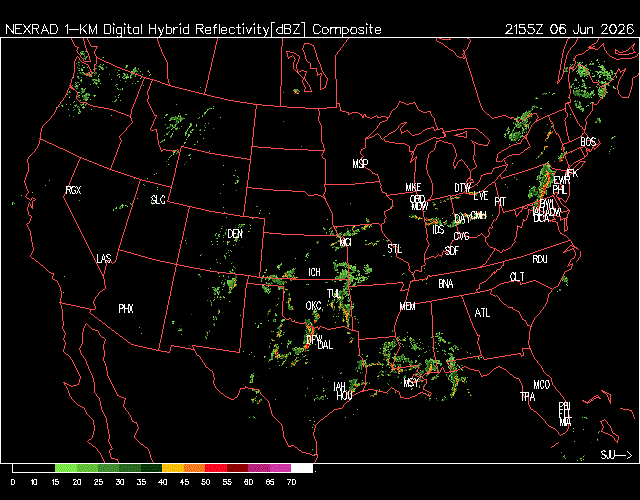640x500 pixels.
Task: Click the DTW airport label
Action: click(x=462, y=188)
